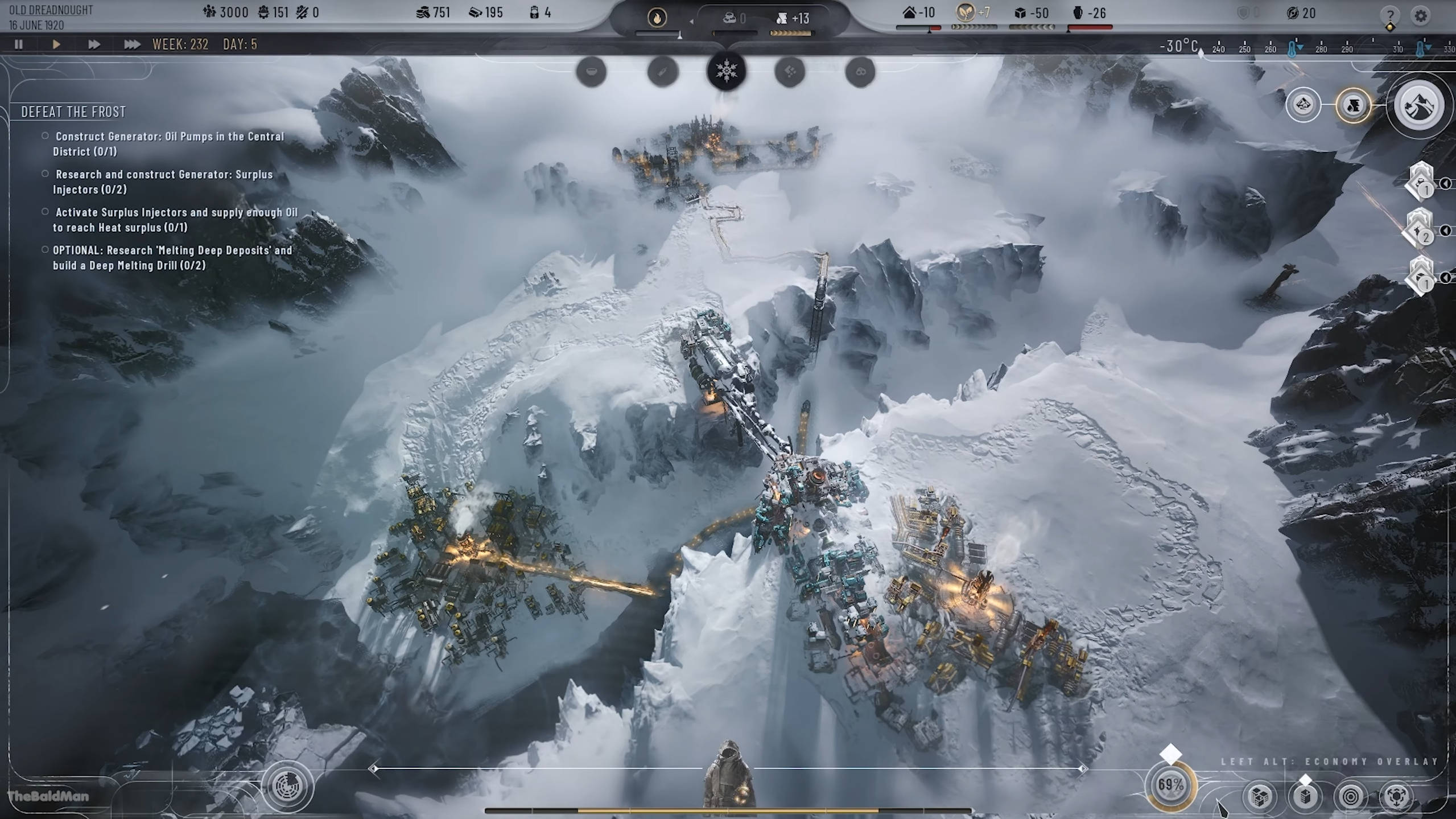The height and width of the screenshot is (819, 1456).
Task: Open the expand district hexagon tool
Action: (1396, 796)
